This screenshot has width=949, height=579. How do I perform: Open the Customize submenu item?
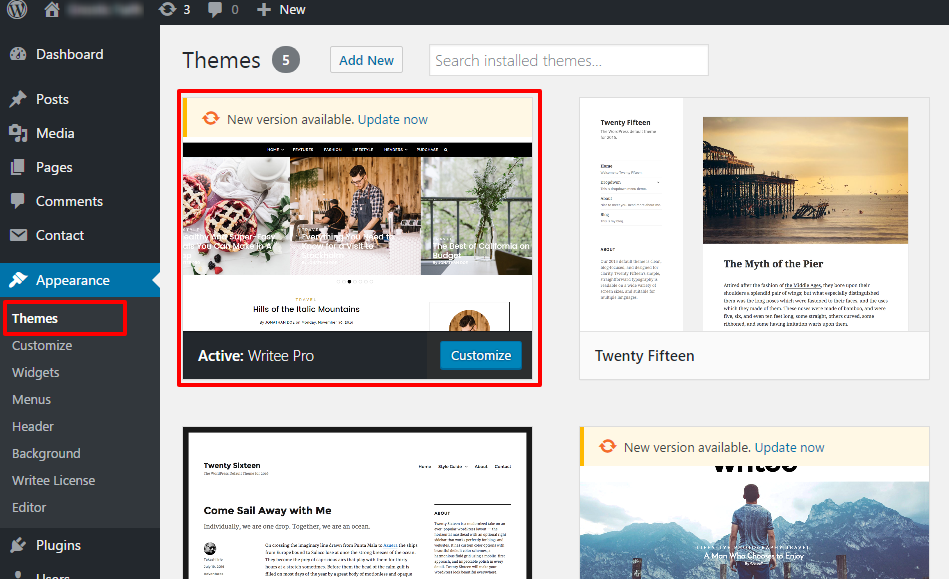click(42, 345)
